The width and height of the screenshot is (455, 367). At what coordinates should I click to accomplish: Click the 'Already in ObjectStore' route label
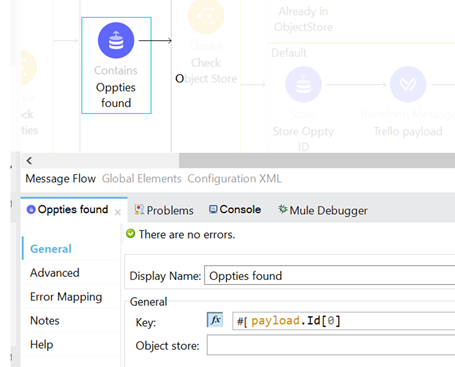pos(303,19)
